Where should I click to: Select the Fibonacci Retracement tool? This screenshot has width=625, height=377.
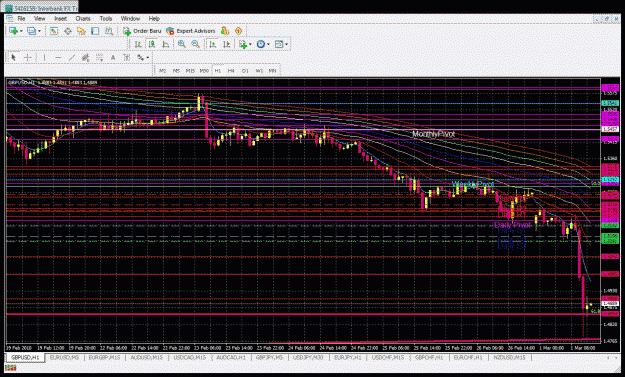coord(99,58)
